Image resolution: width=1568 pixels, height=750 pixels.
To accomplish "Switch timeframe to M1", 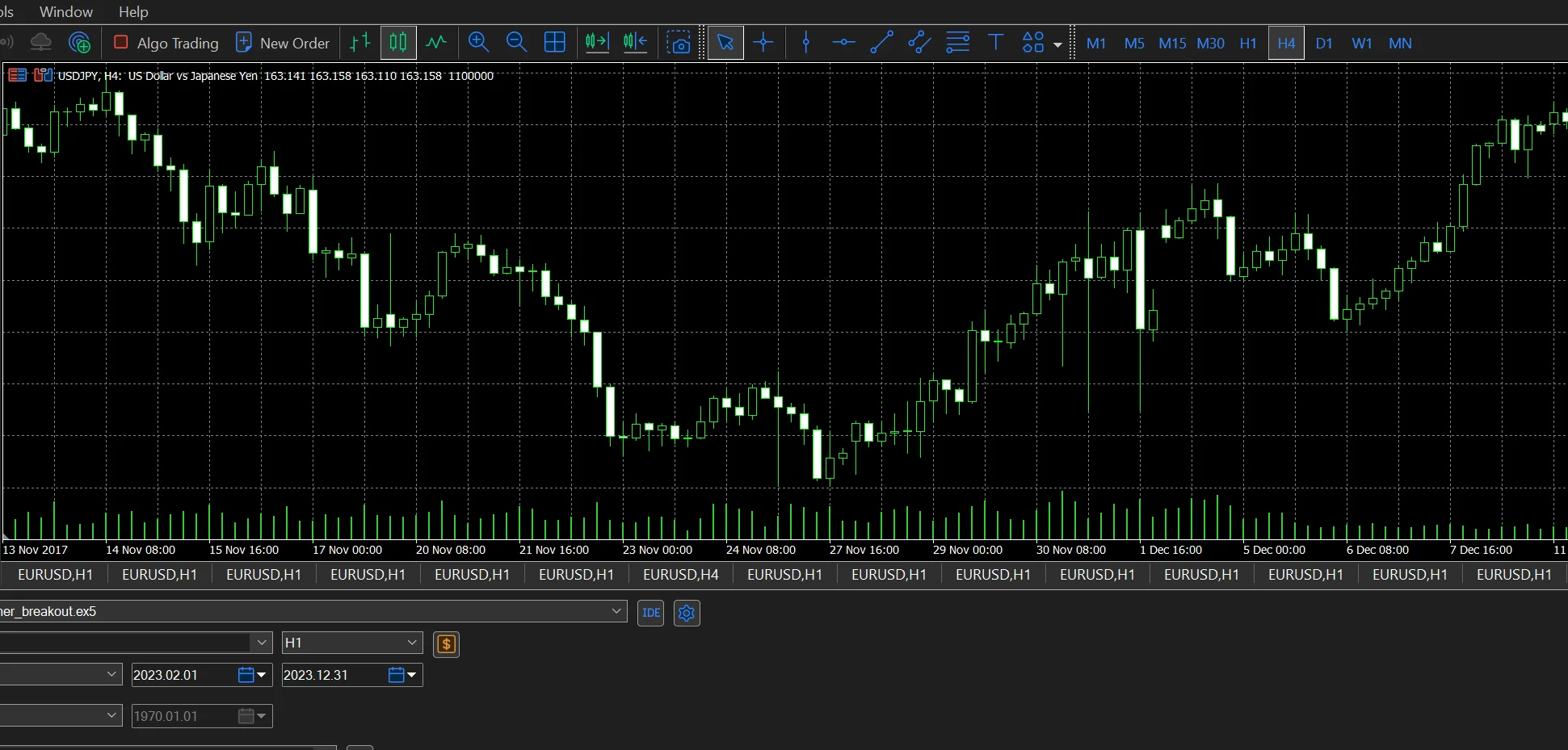I will pos(1096,44).
